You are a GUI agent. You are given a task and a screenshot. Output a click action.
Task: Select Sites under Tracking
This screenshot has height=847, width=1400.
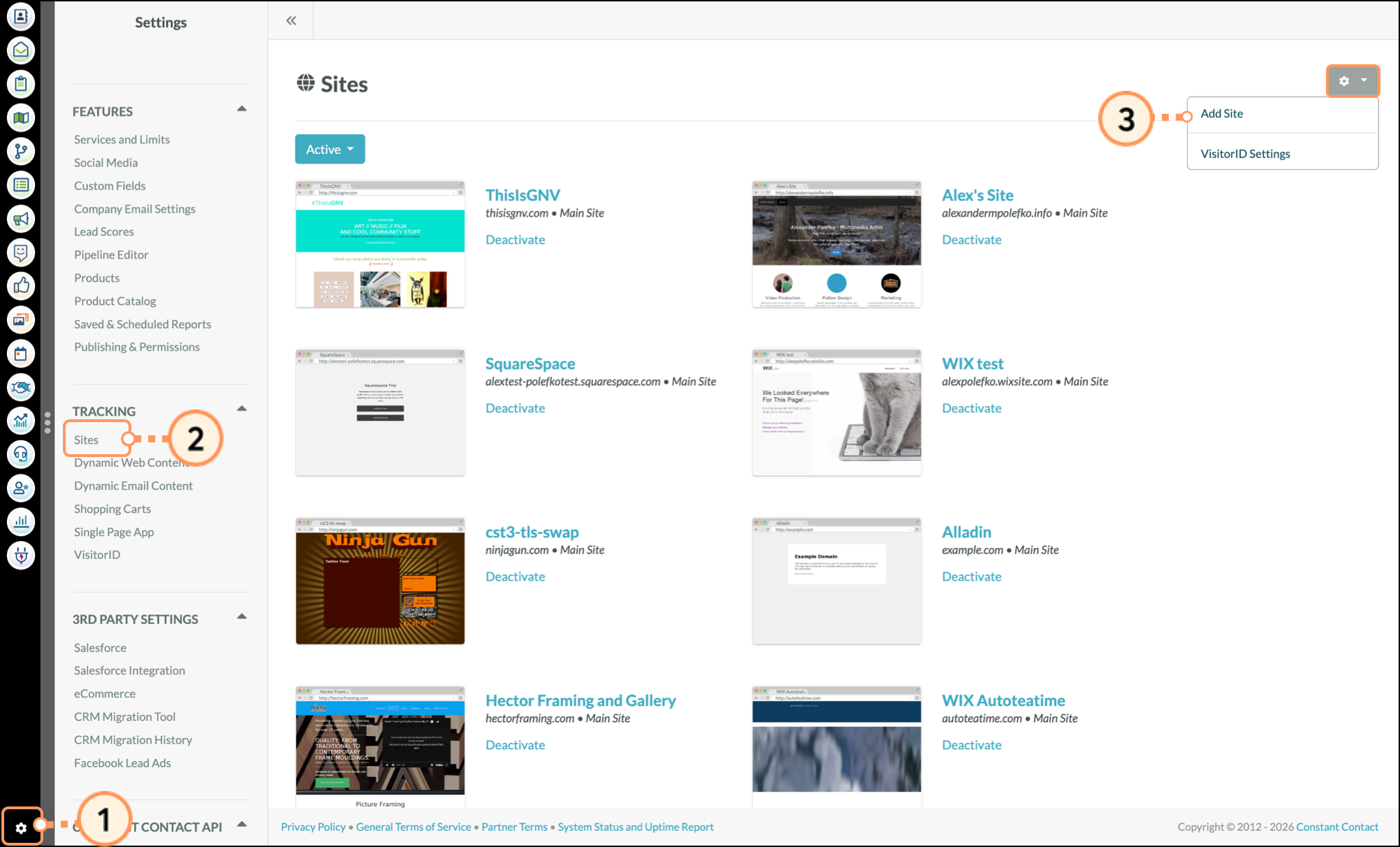click(87, 440)
